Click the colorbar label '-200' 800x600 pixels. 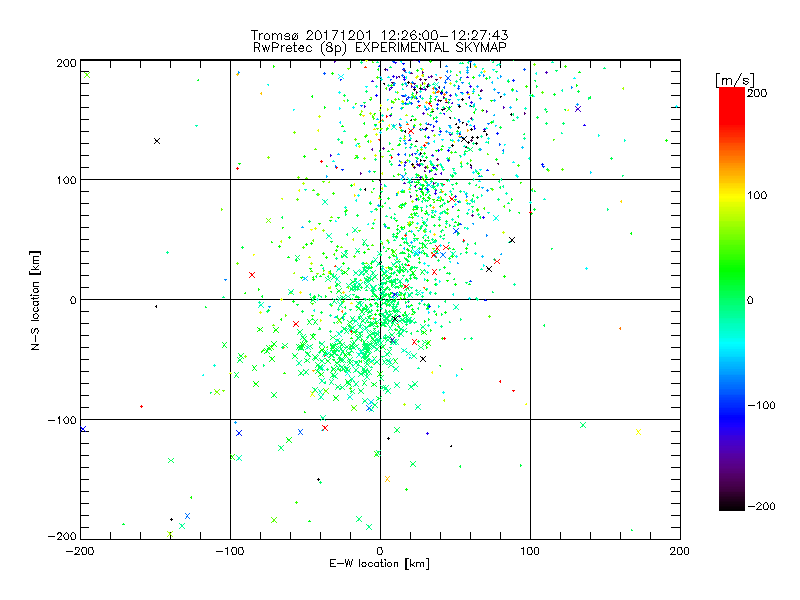pos(761,506)
